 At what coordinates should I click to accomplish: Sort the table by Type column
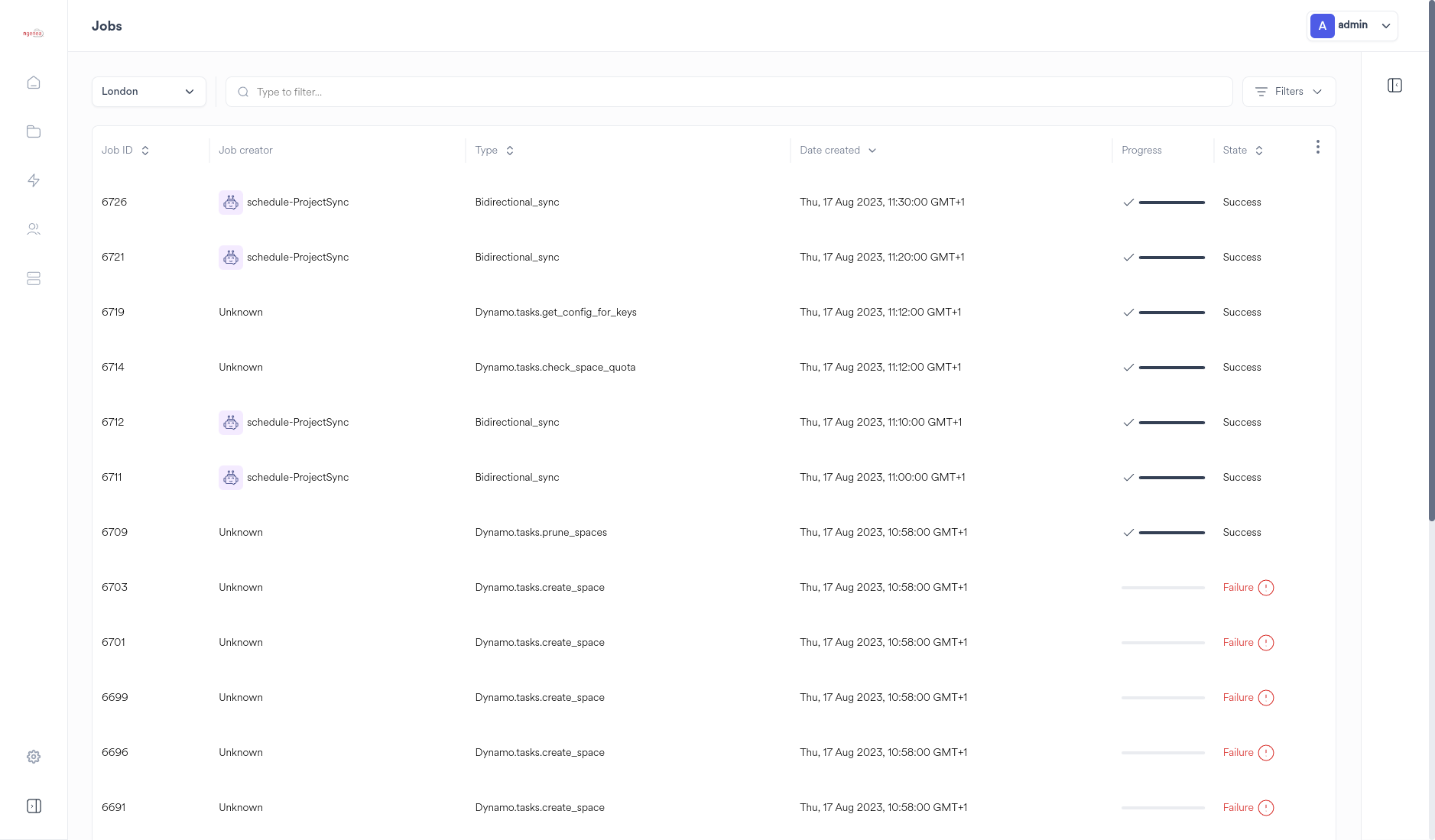(509, 150)
